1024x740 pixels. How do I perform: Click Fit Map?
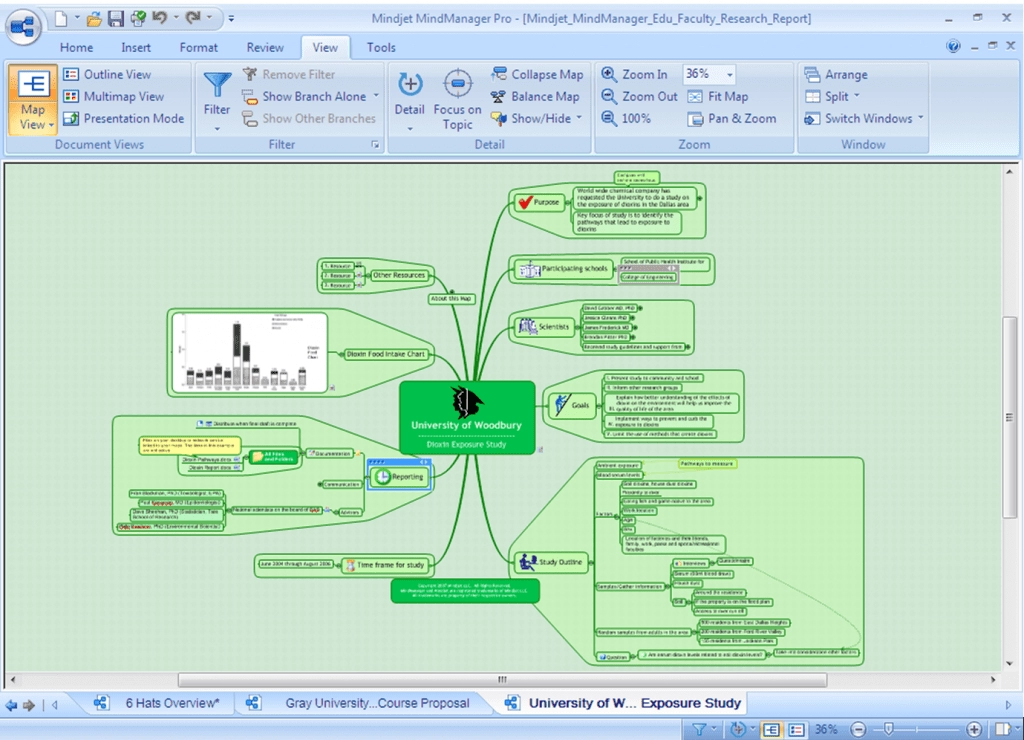[x=718, y=97]
